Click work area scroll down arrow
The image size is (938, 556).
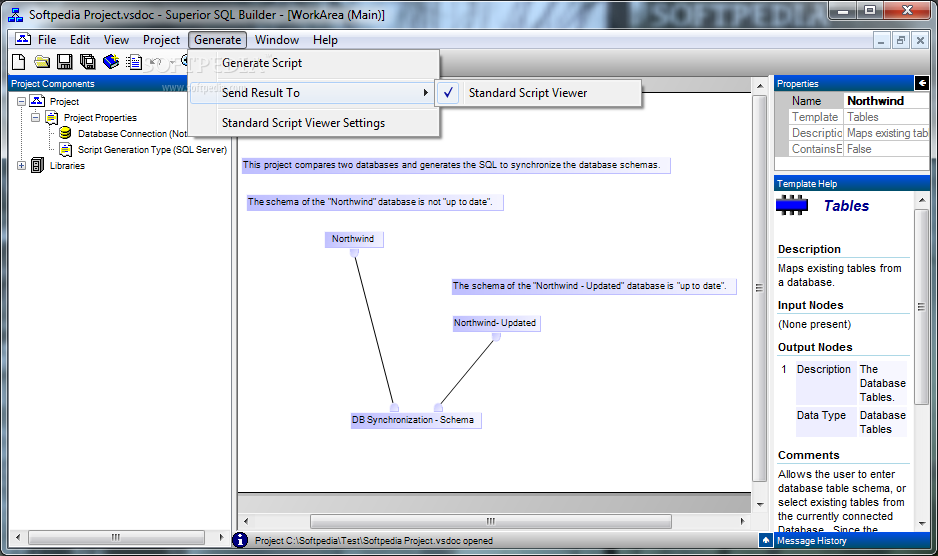(760, 505)
